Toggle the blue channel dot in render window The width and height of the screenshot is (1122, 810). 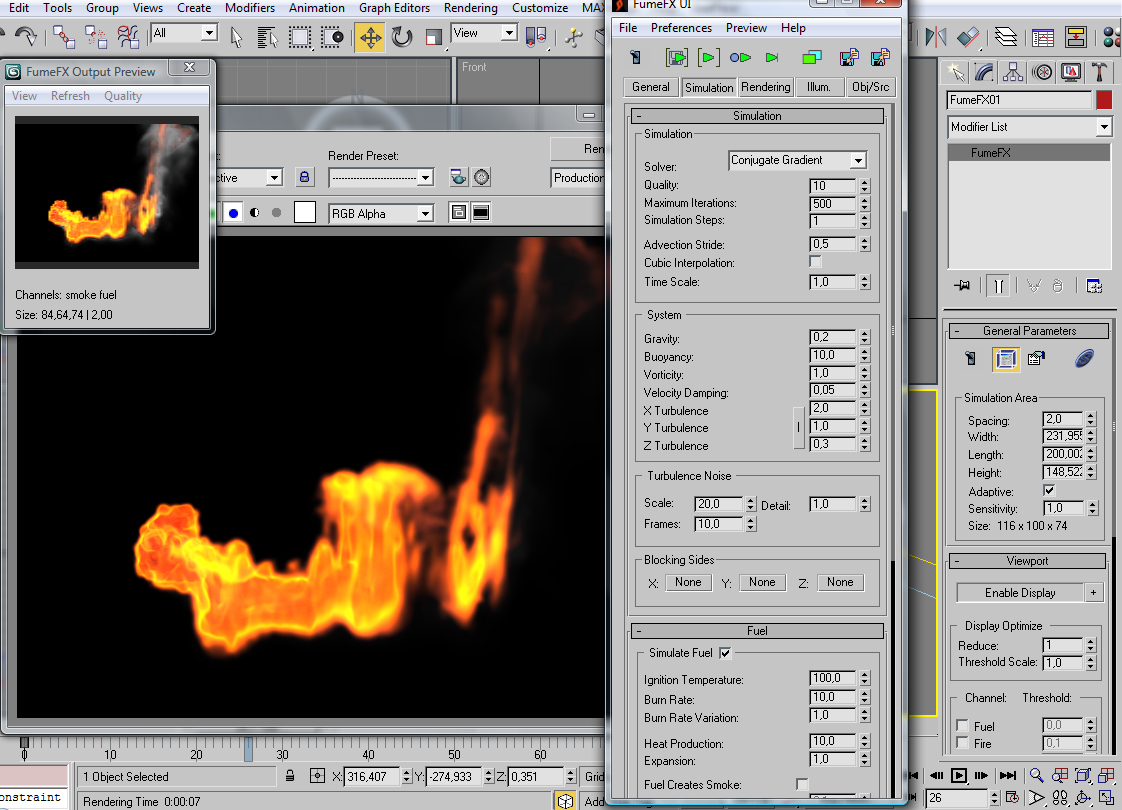(x=233, y=213)
